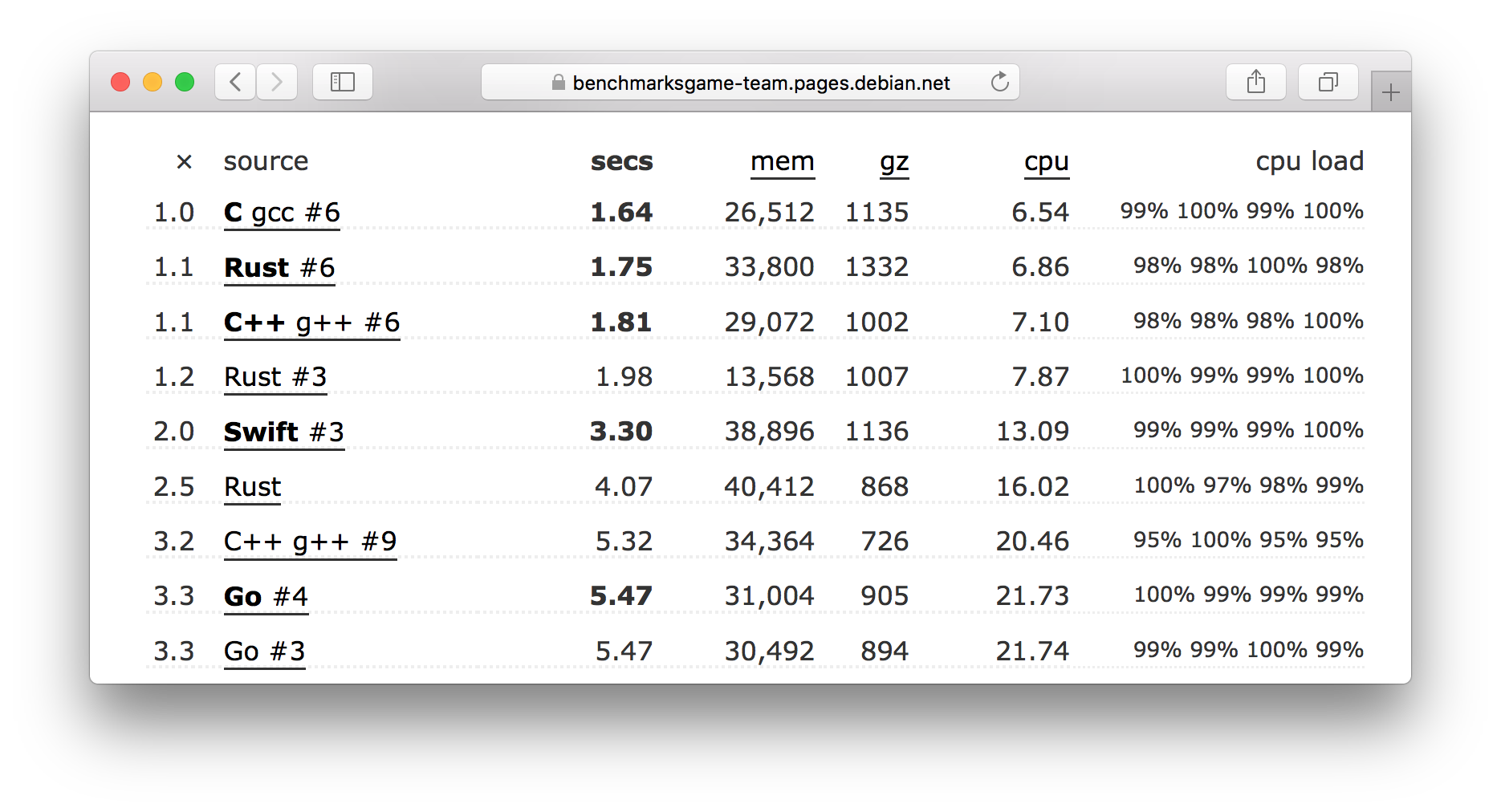This screenshot has height=812, width=1501.
Task: Open the C++ g++ #6 source link
Action: point(311,323)
